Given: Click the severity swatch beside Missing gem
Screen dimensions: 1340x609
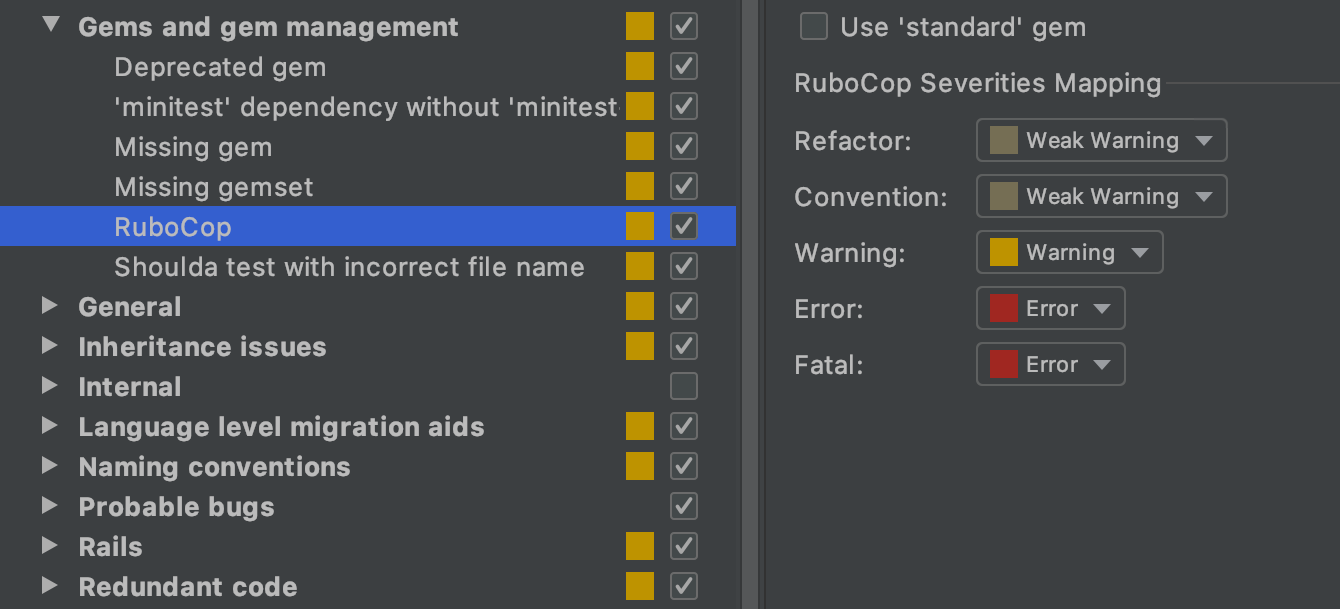Looking at the screenshot, I should [640, 146].
